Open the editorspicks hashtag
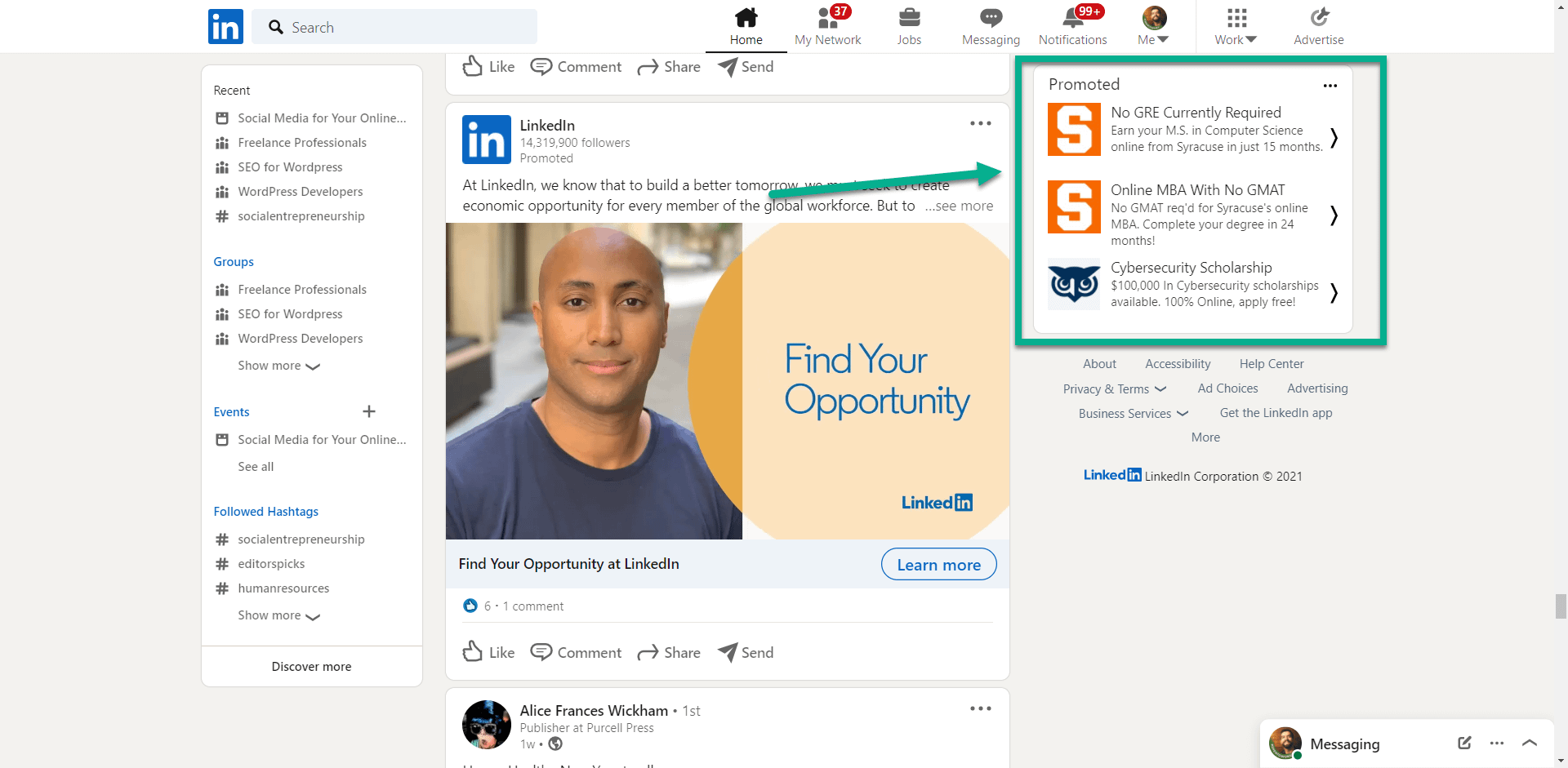The width and height of the screenshot is (1568, 768). [271, 564]
